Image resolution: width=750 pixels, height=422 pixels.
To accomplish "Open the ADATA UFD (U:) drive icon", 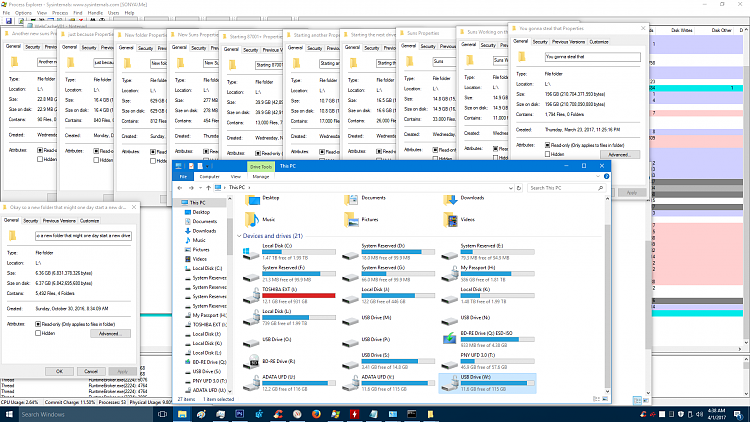I will (x=251, y=383).
